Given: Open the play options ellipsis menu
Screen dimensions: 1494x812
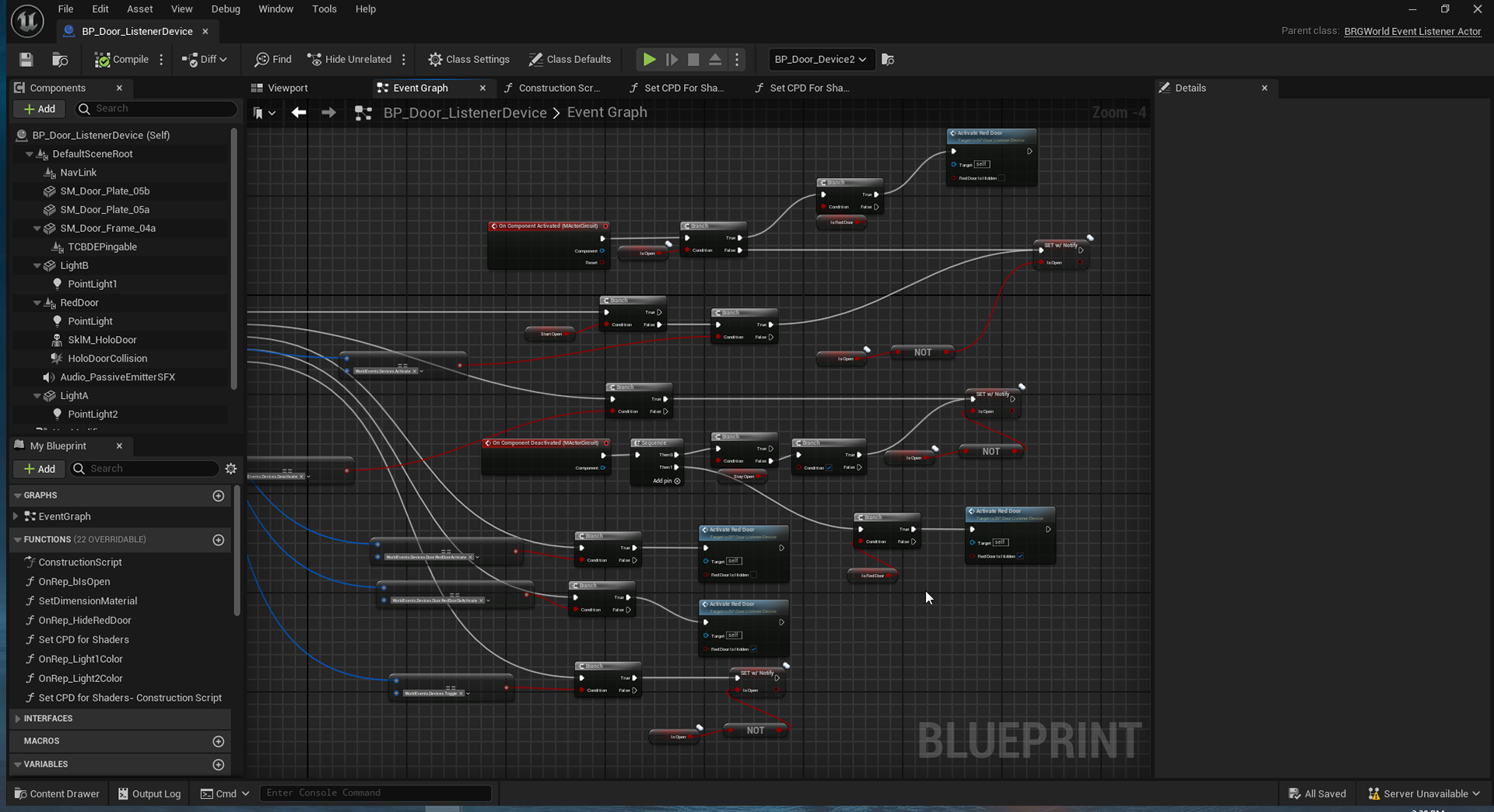Looking at the screenshot, I should [x=737, y=60].
